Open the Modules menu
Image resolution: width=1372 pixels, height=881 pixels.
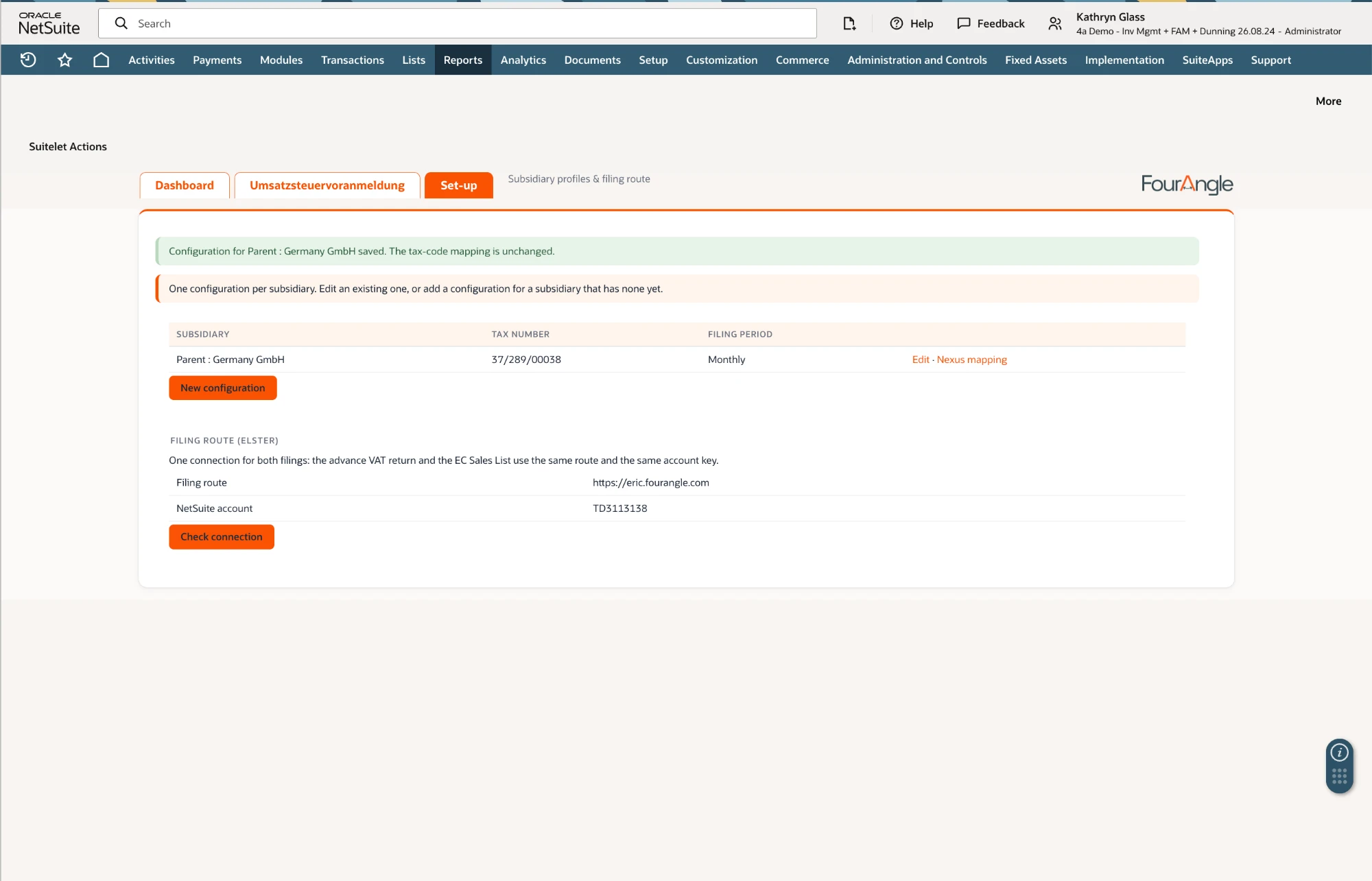(x=281, y=60)
